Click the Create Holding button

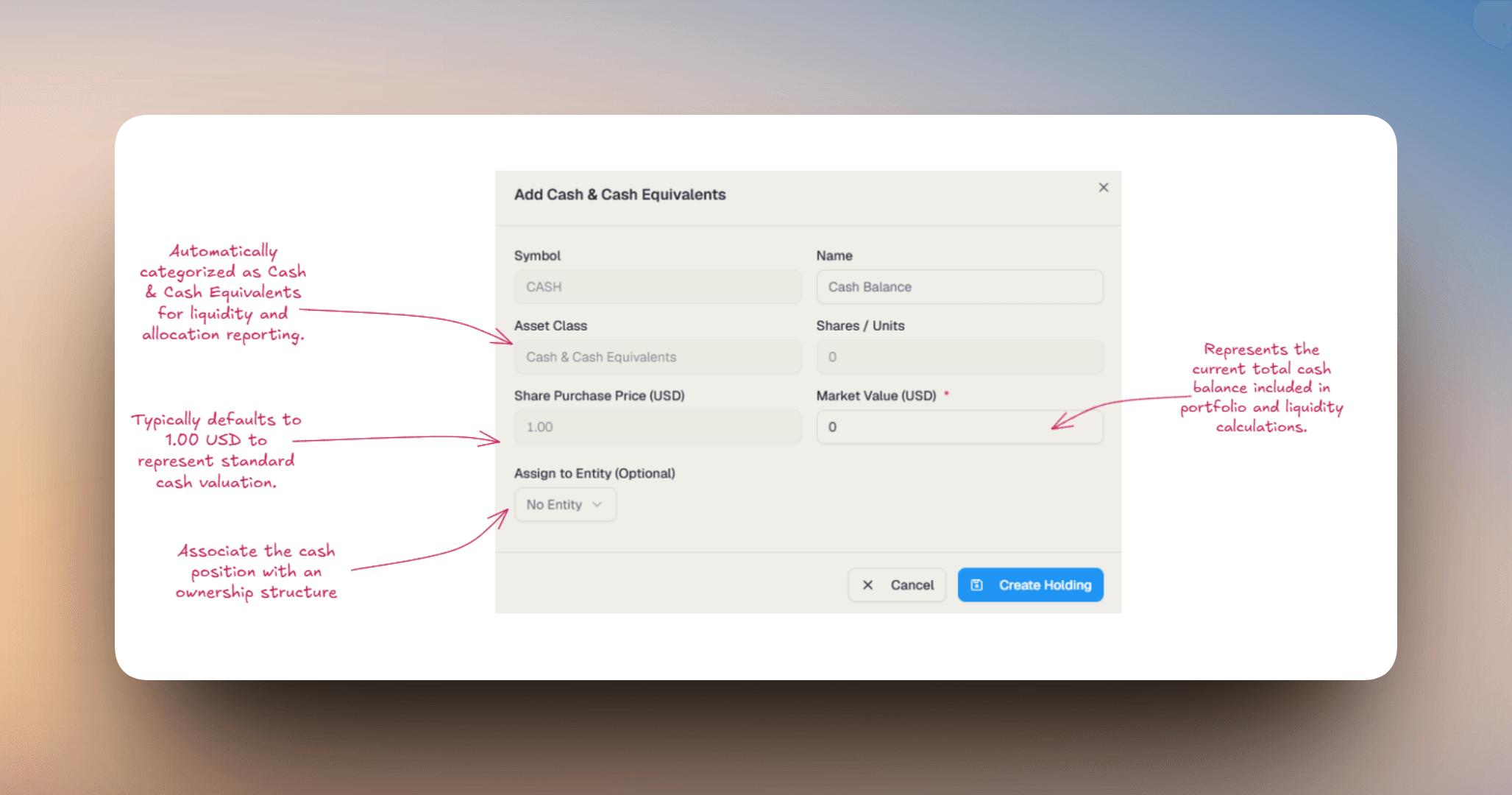point(1030,584)
